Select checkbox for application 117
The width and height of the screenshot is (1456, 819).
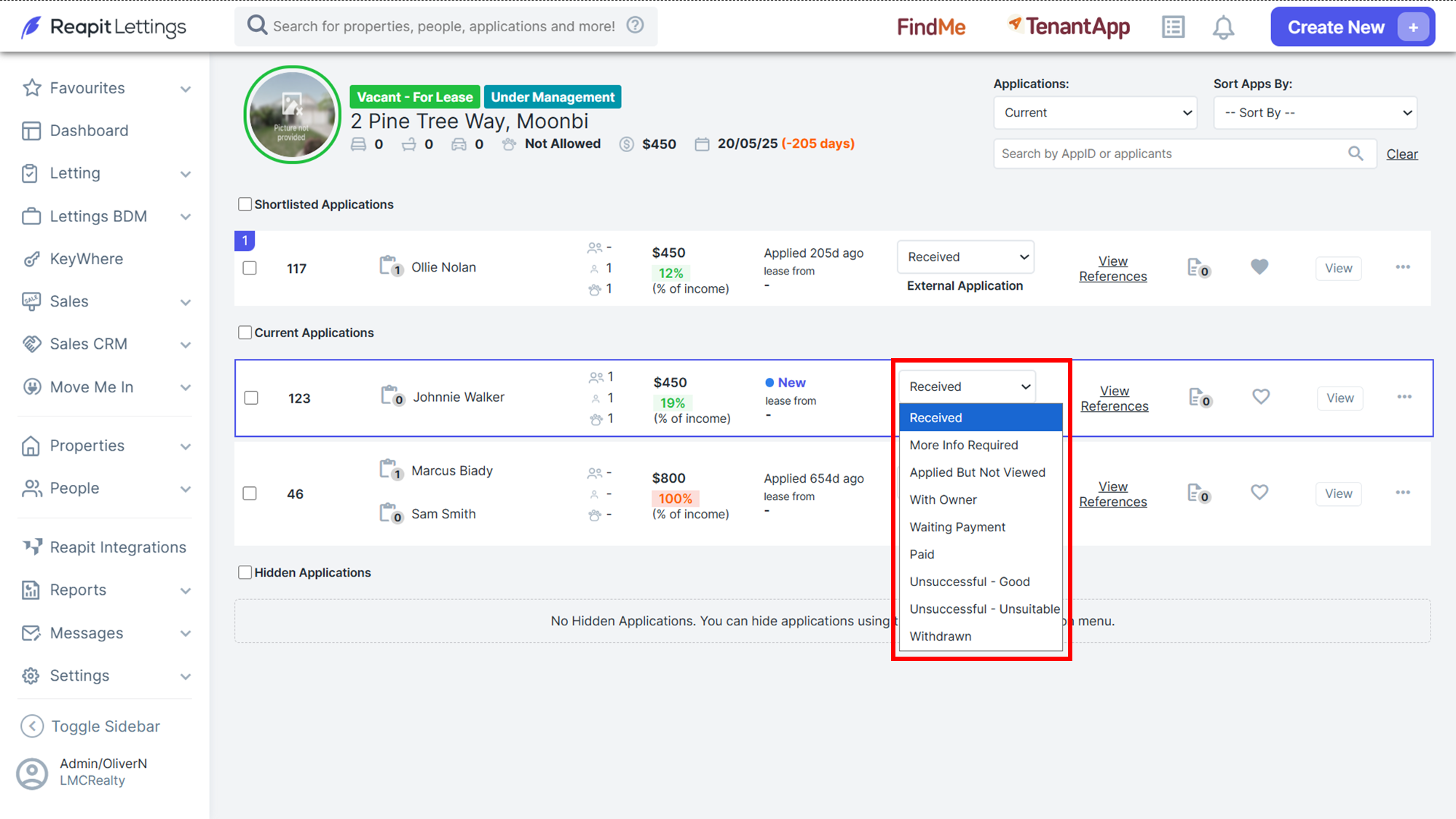[250, 268]
